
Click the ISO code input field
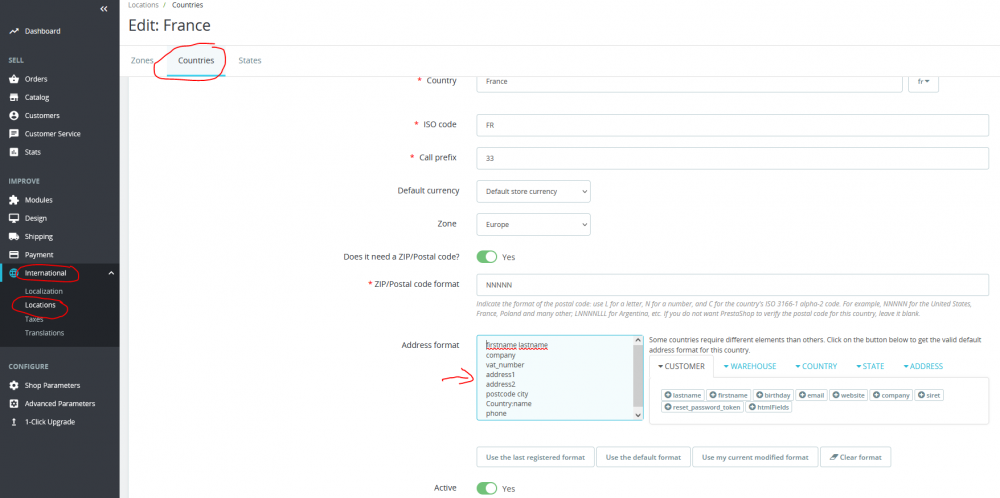[x=732, y=125]
